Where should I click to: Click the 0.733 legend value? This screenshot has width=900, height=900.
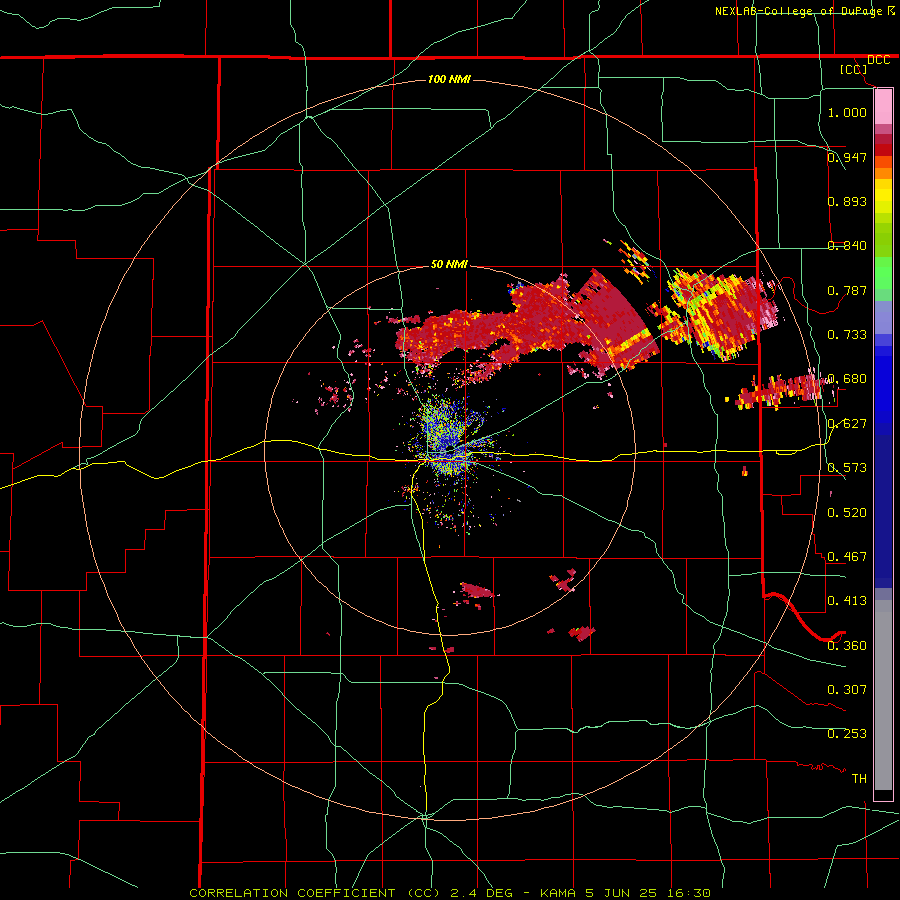(x=847, y=335)
